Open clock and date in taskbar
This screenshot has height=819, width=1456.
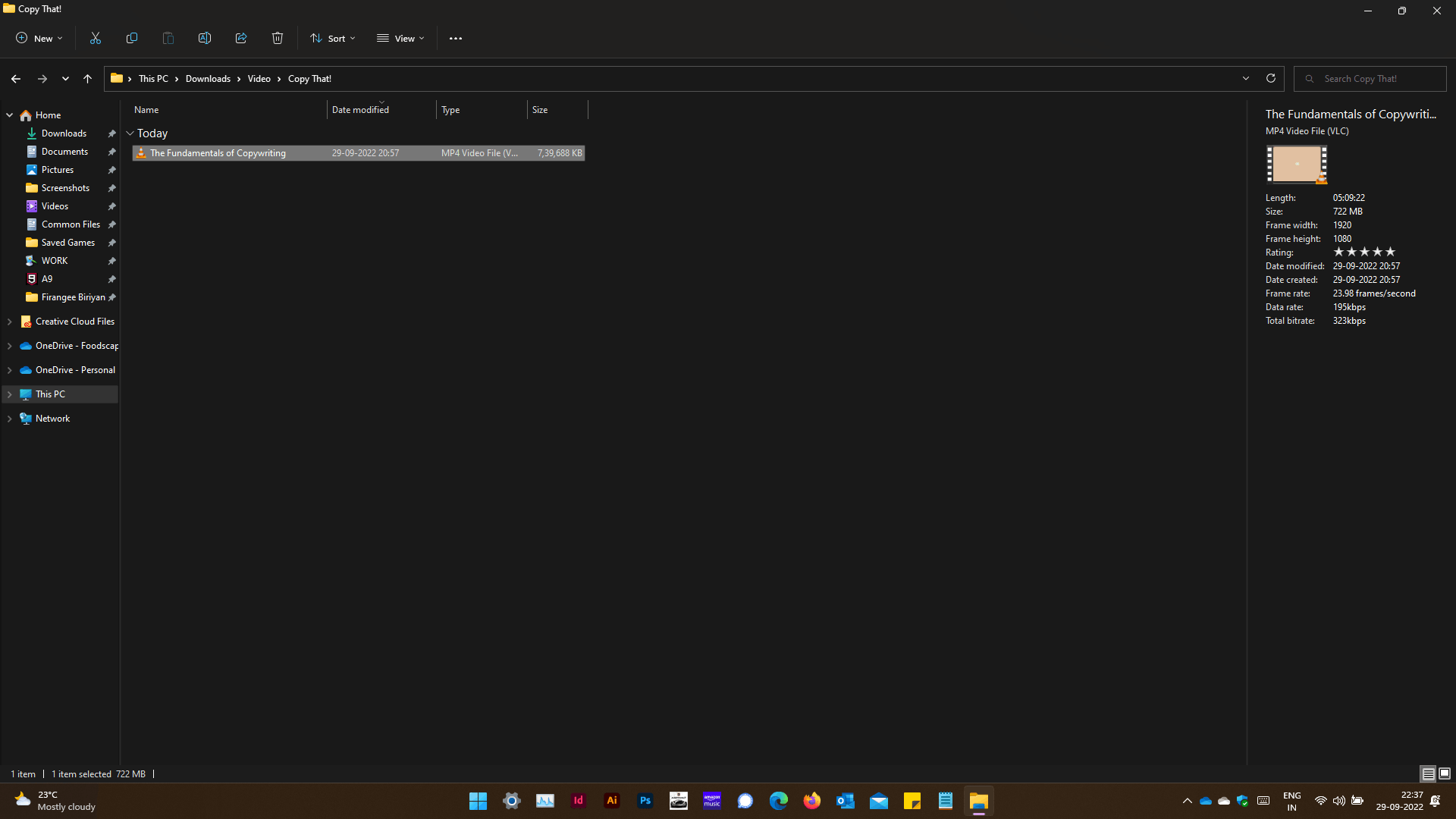[x=1400, y=801]
